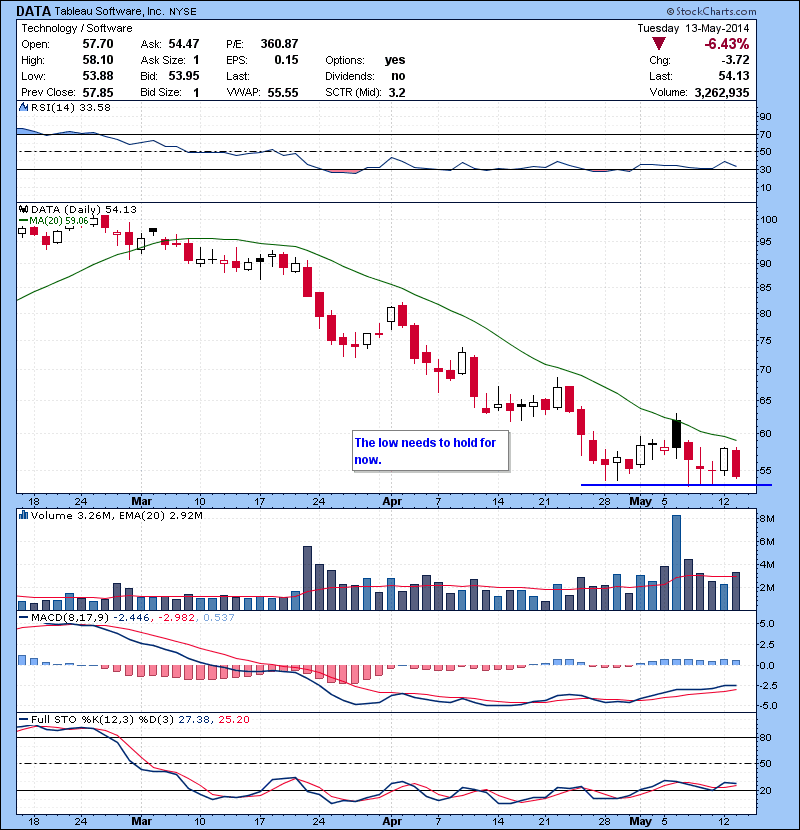
Task: Click the DATA ticker symbol in header
Action: coord(33,11)
